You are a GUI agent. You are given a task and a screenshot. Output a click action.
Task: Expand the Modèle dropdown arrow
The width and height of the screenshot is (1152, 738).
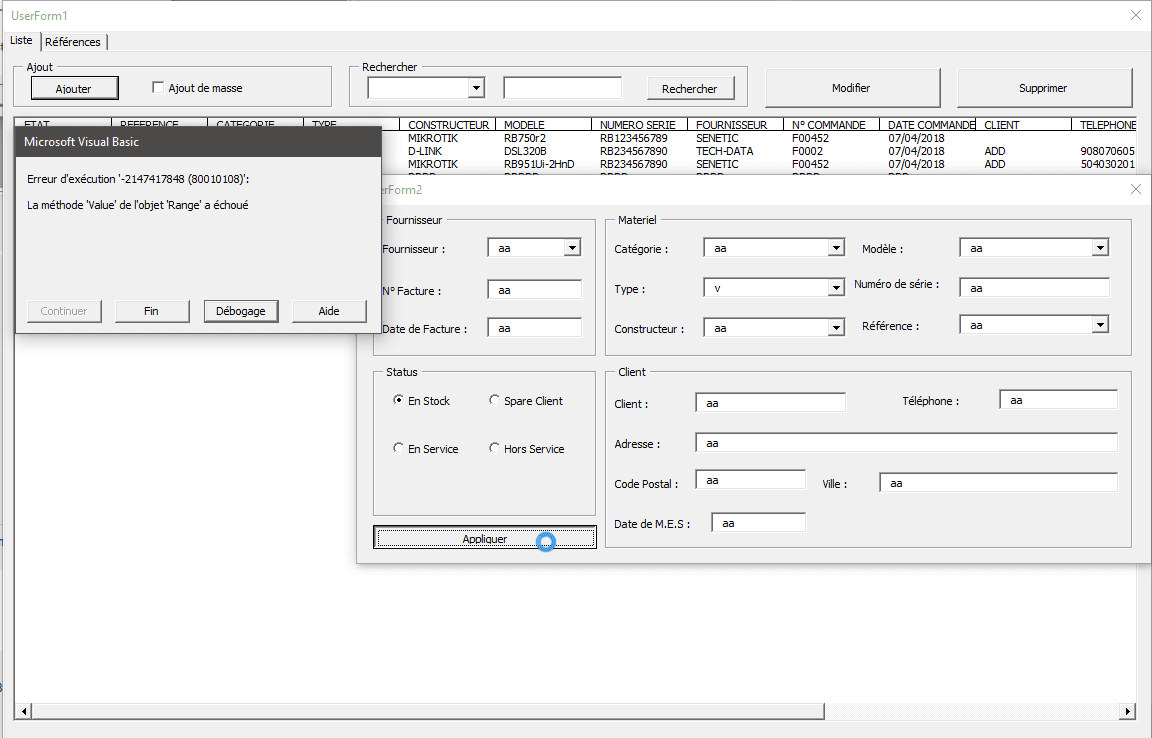(1100, 248)
